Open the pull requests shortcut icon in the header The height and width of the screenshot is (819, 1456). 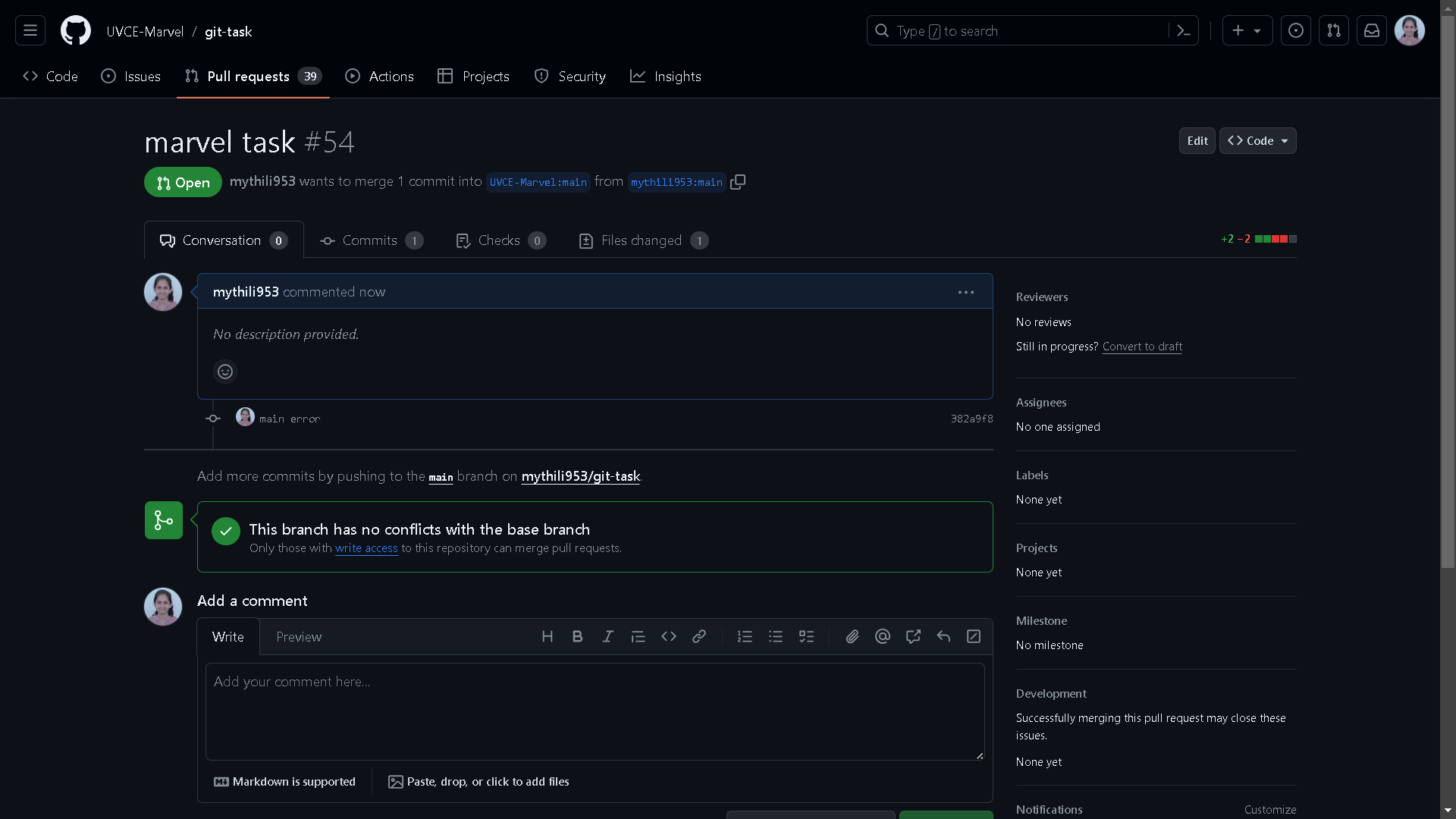1334,30
